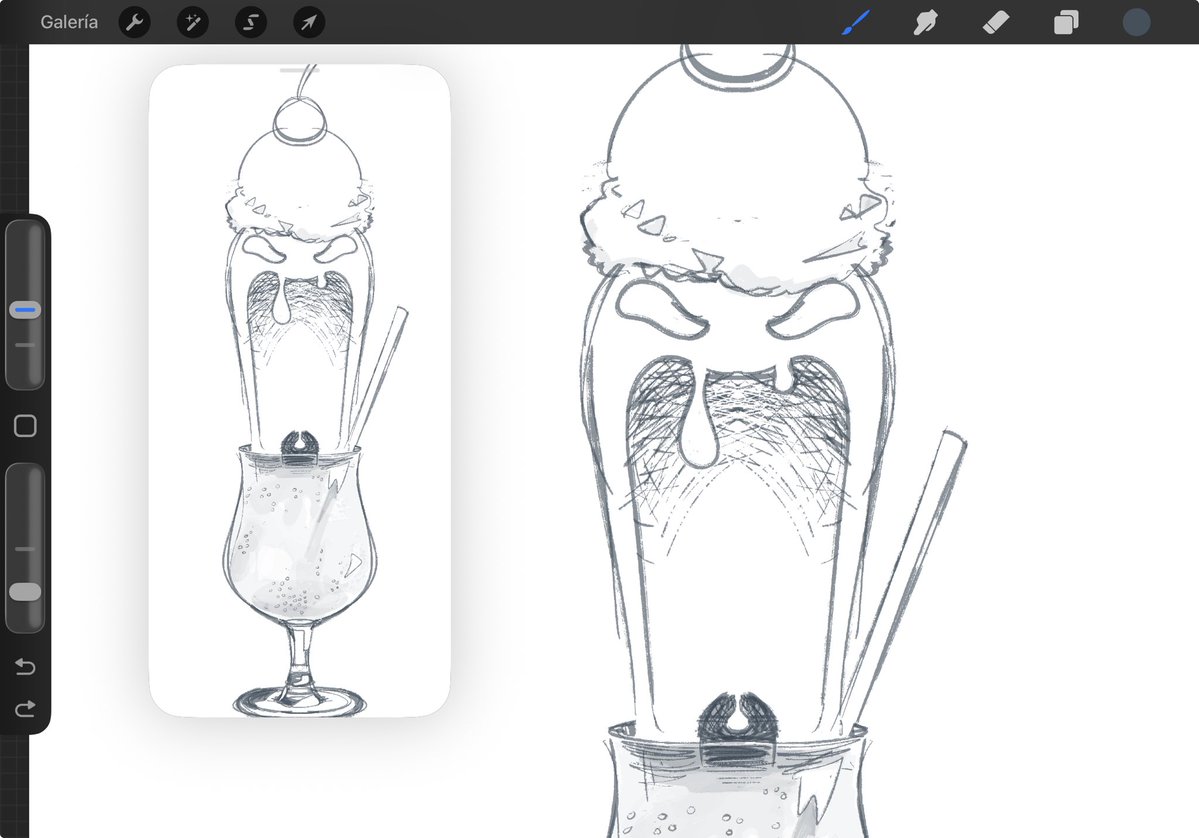This screenshot has height=838, width=1199.
Task: Open the Actions wrench menu
Action: coord(135,22)
